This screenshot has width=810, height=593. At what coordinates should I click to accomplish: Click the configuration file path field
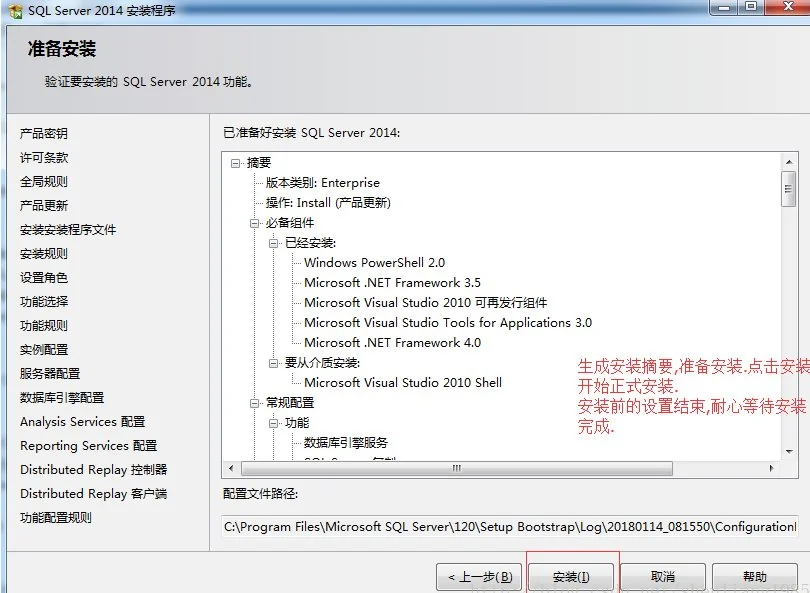point(509,526)
